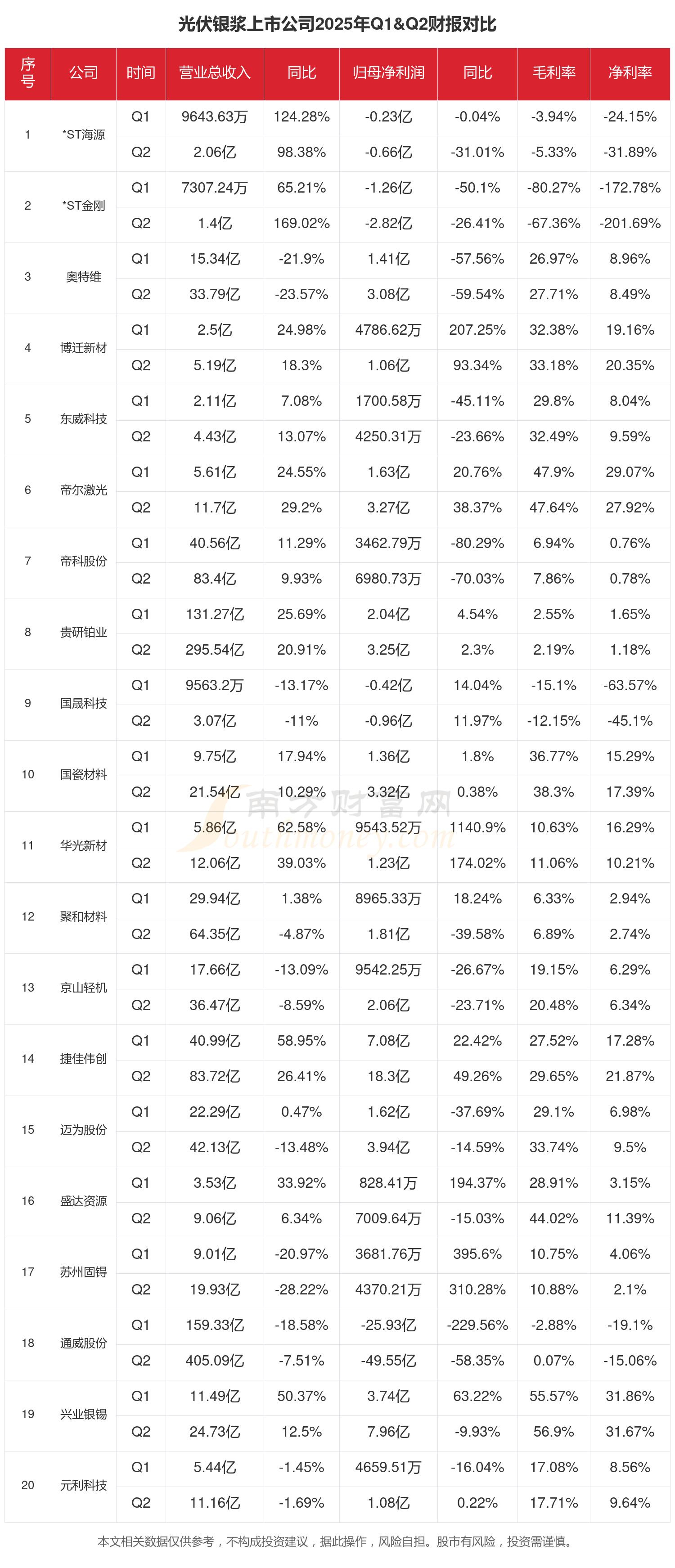
Task: Select company name 贵研铂业
Action: click(83, 633)
